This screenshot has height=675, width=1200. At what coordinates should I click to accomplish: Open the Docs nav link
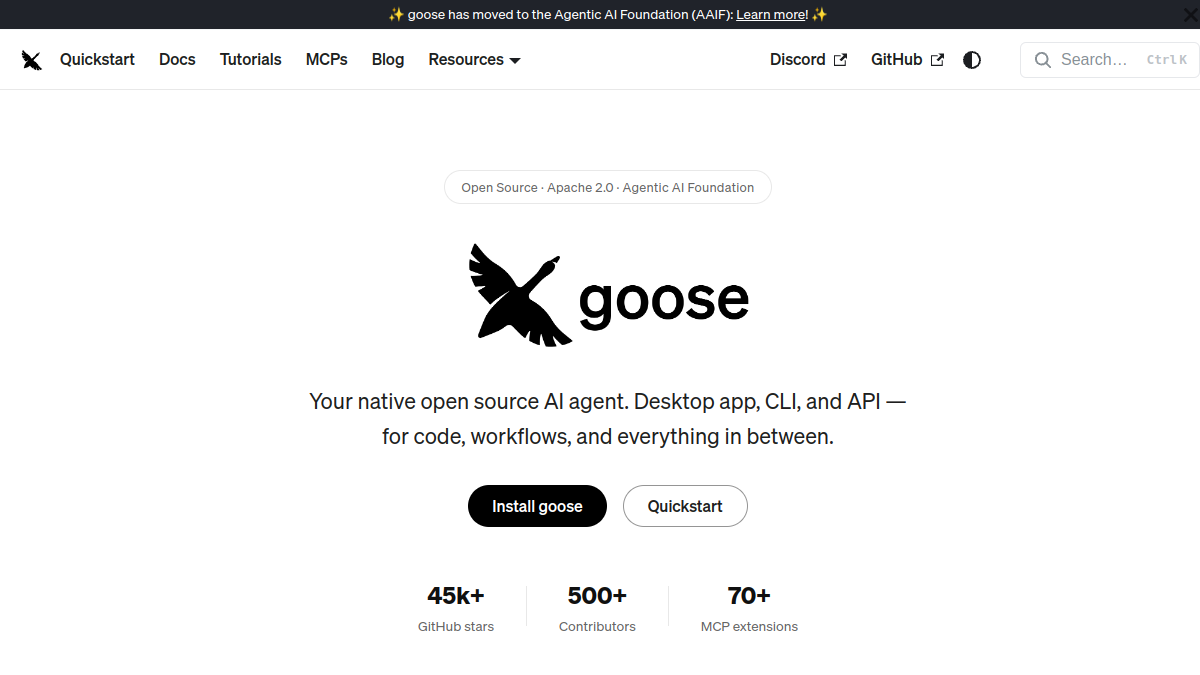[177, 60]
